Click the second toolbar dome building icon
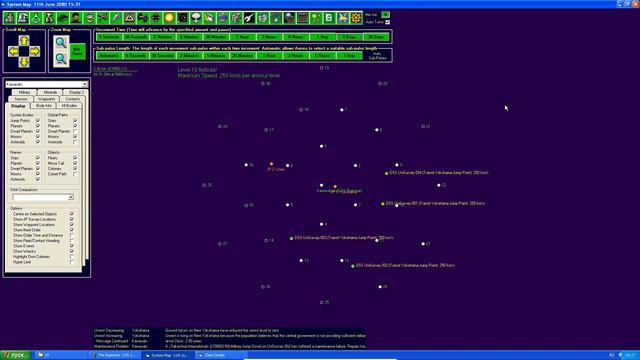This screenshot has width=640, height=360. pyautogui.click(x=22, y=18)
